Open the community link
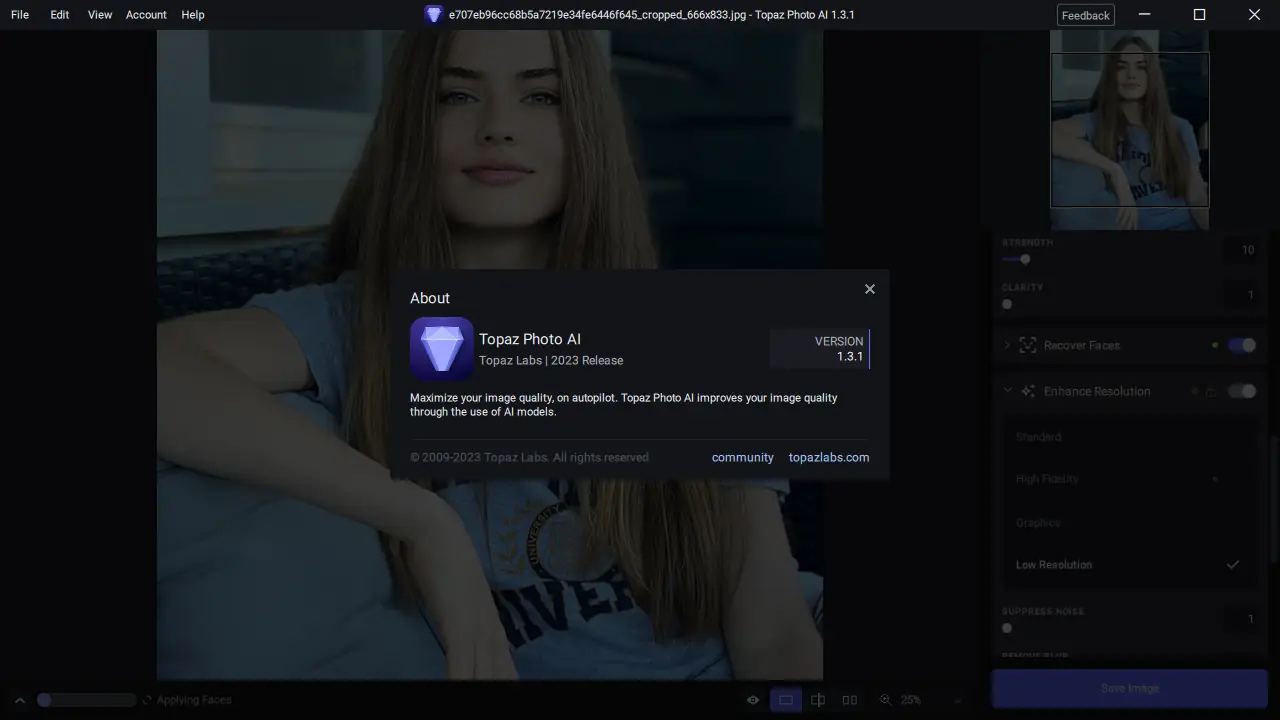 [743, 457]
